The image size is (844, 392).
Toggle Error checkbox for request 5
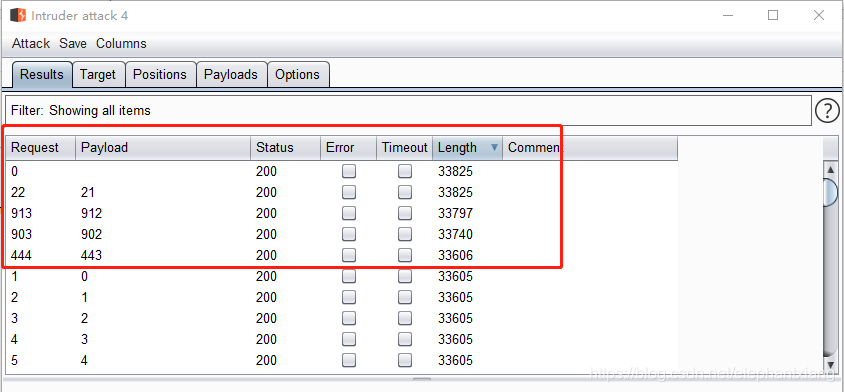pos(349,360)
